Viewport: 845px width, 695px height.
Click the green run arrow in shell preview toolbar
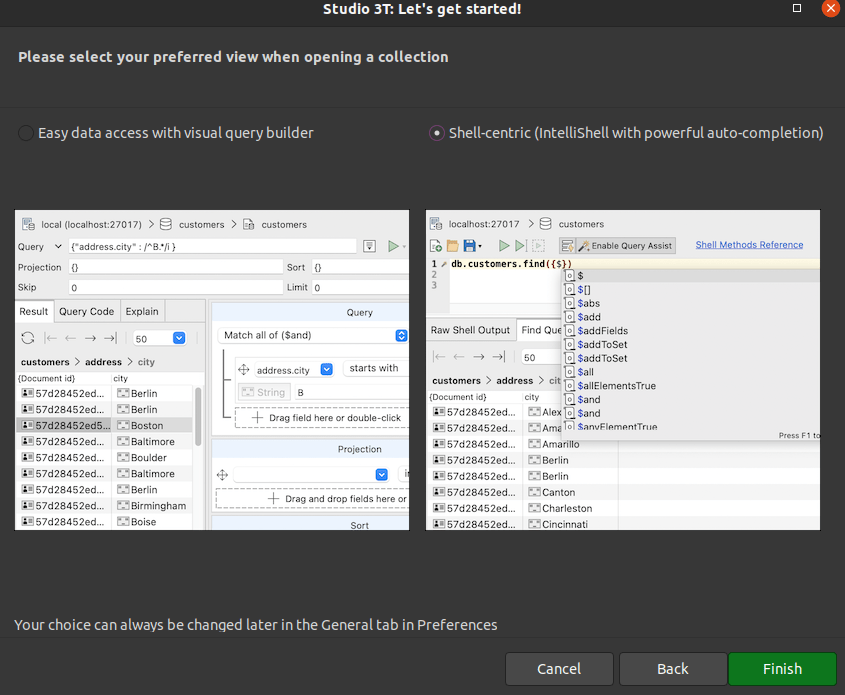coord(504,246)
